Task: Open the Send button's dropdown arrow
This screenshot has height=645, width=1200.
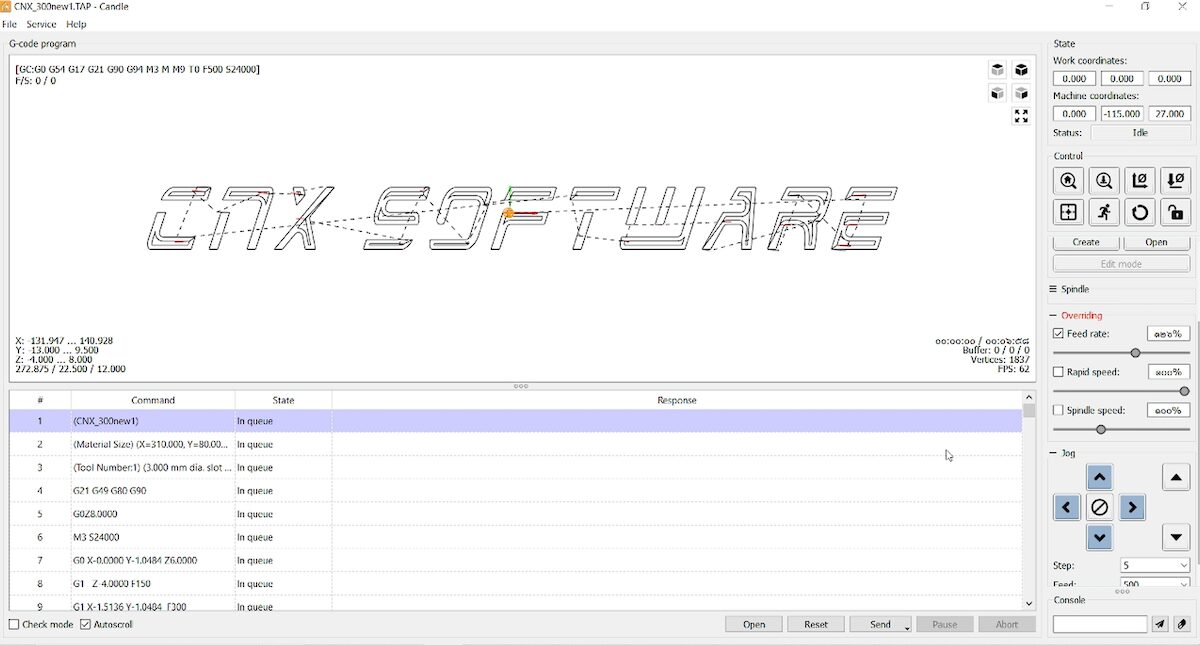Action: pos(907,626)
